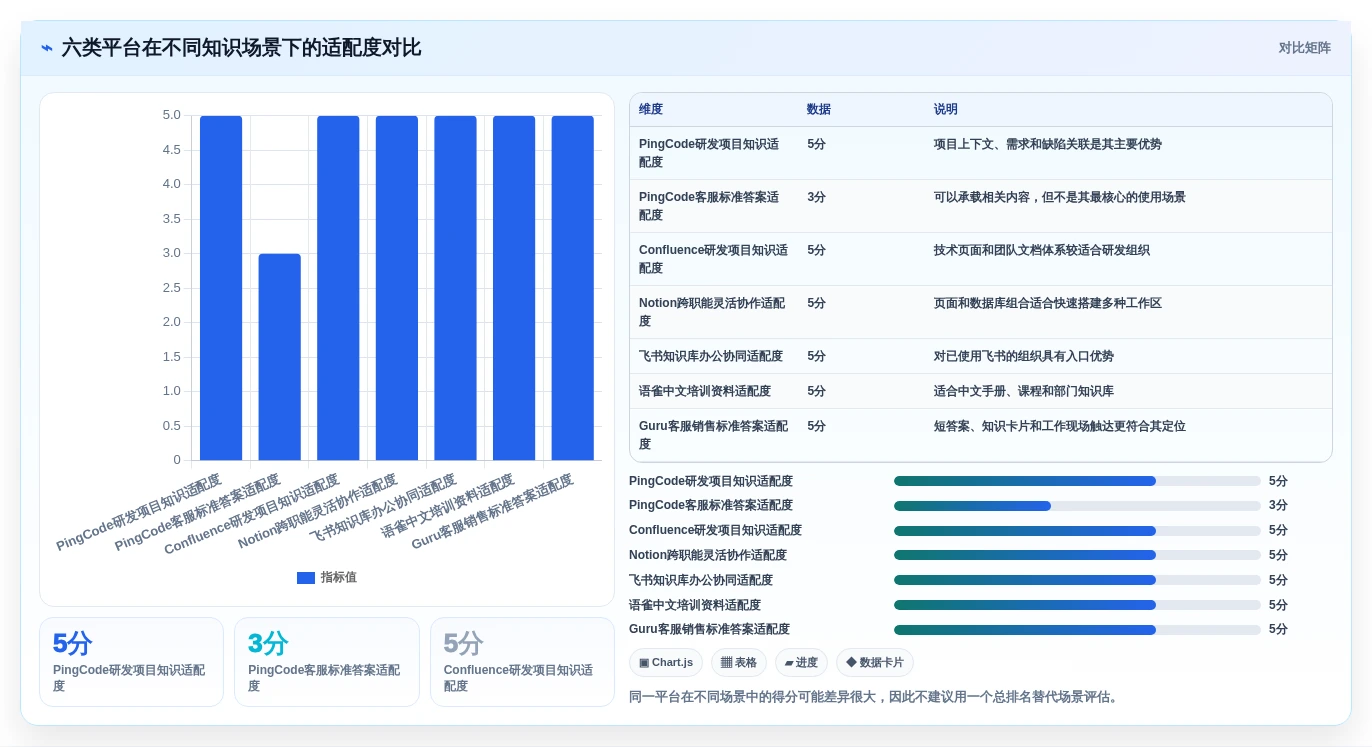Click the 表格 tag chip
Viewport: 1372px width, 747px height.
click(x=739, y=662)
